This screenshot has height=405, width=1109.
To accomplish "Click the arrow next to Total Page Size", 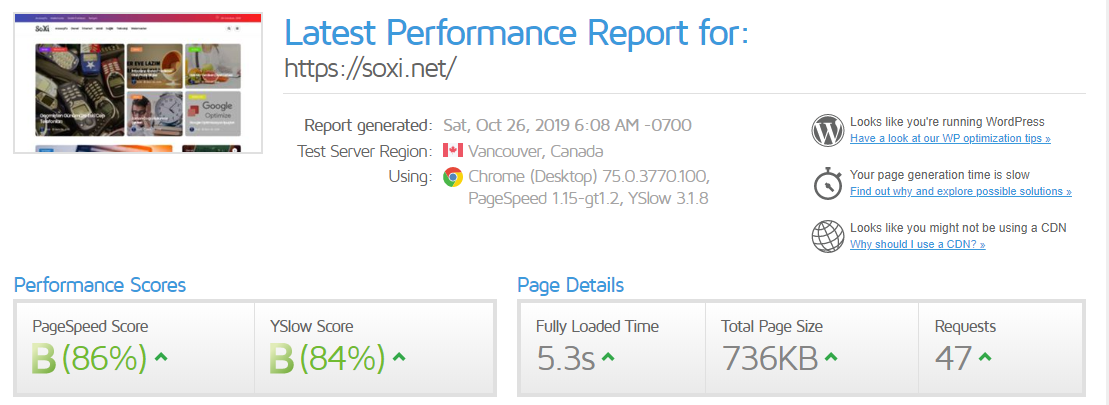I will (831, 357).
